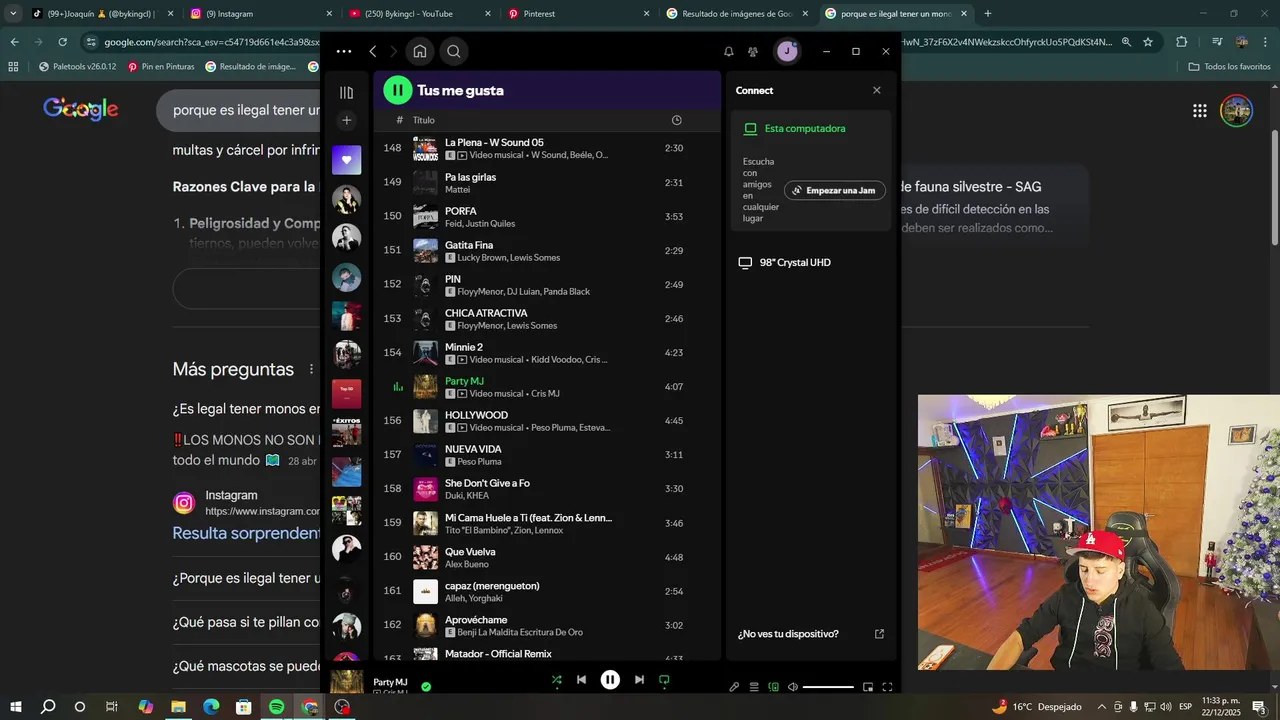The image size is (1280, 720).
Task: Go back with Spotify's back arrow
Action: (x=372, y=51)
